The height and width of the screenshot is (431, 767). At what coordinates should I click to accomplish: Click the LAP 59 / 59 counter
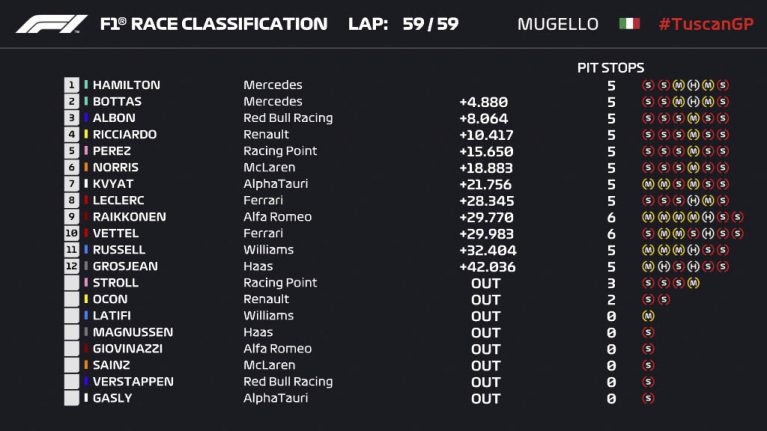click(404, 24)
